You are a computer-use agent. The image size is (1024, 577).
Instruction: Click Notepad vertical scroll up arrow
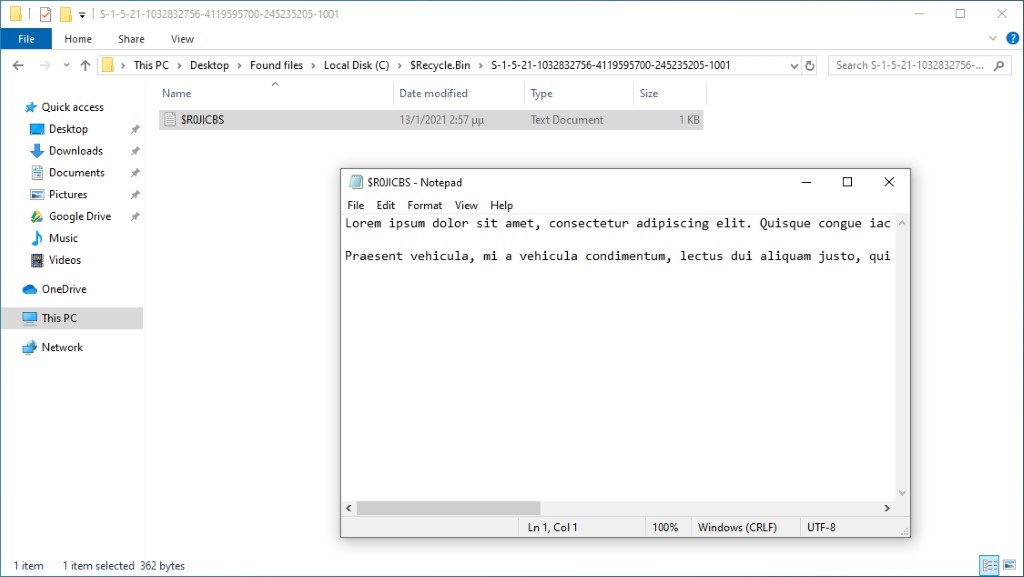click(902, 223)
